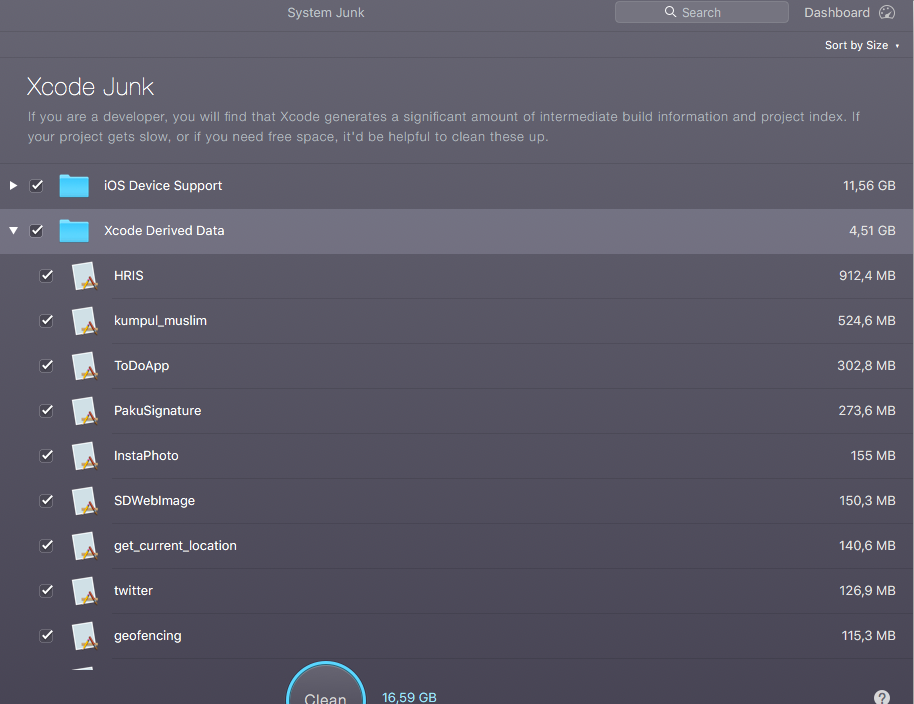914x704 pixels.
Task: Click the 140,6 MB size value
Action: [x=867, y=545]
